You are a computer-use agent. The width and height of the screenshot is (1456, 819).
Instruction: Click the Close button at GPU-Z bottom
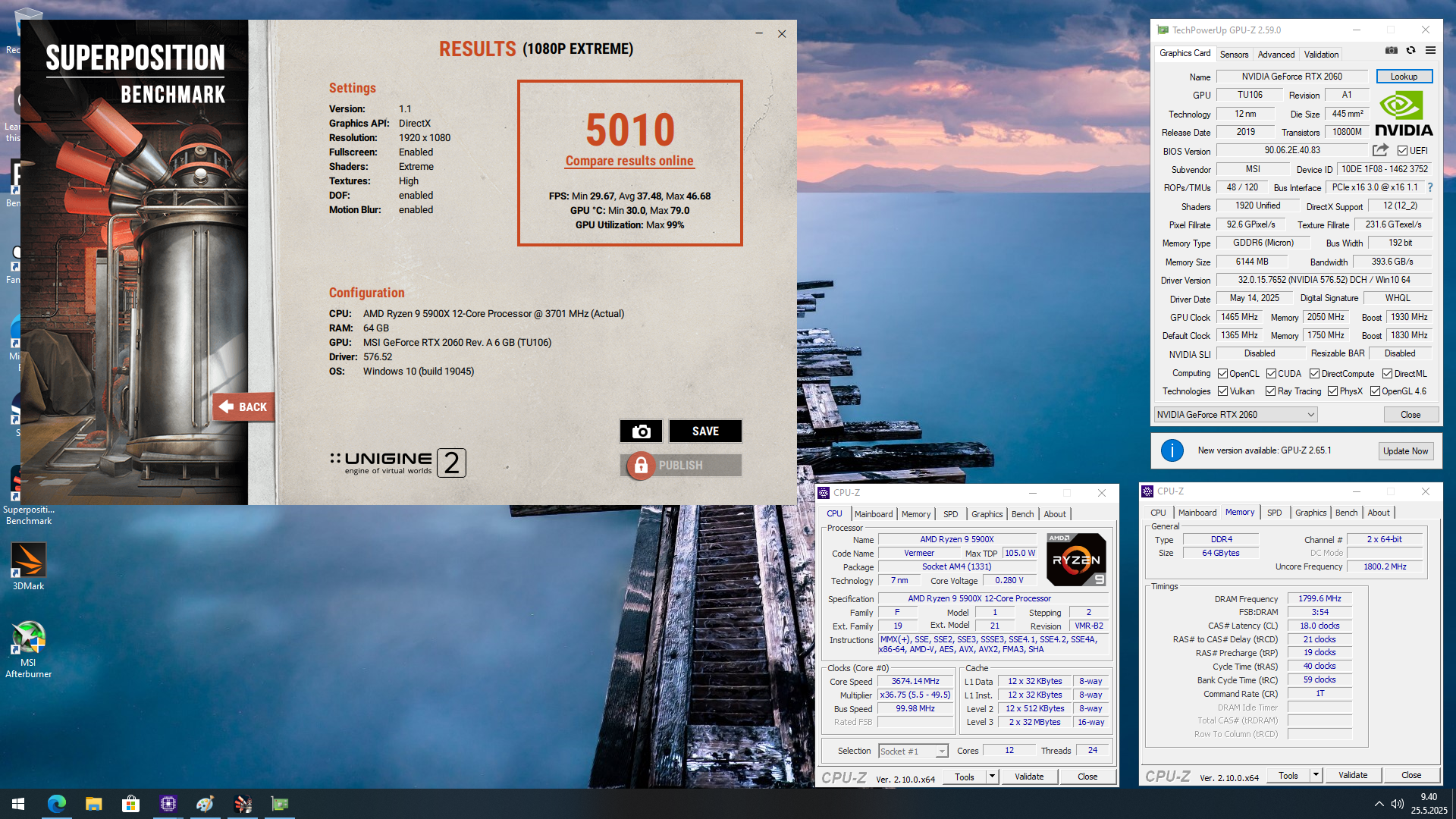pos(1410,415)
